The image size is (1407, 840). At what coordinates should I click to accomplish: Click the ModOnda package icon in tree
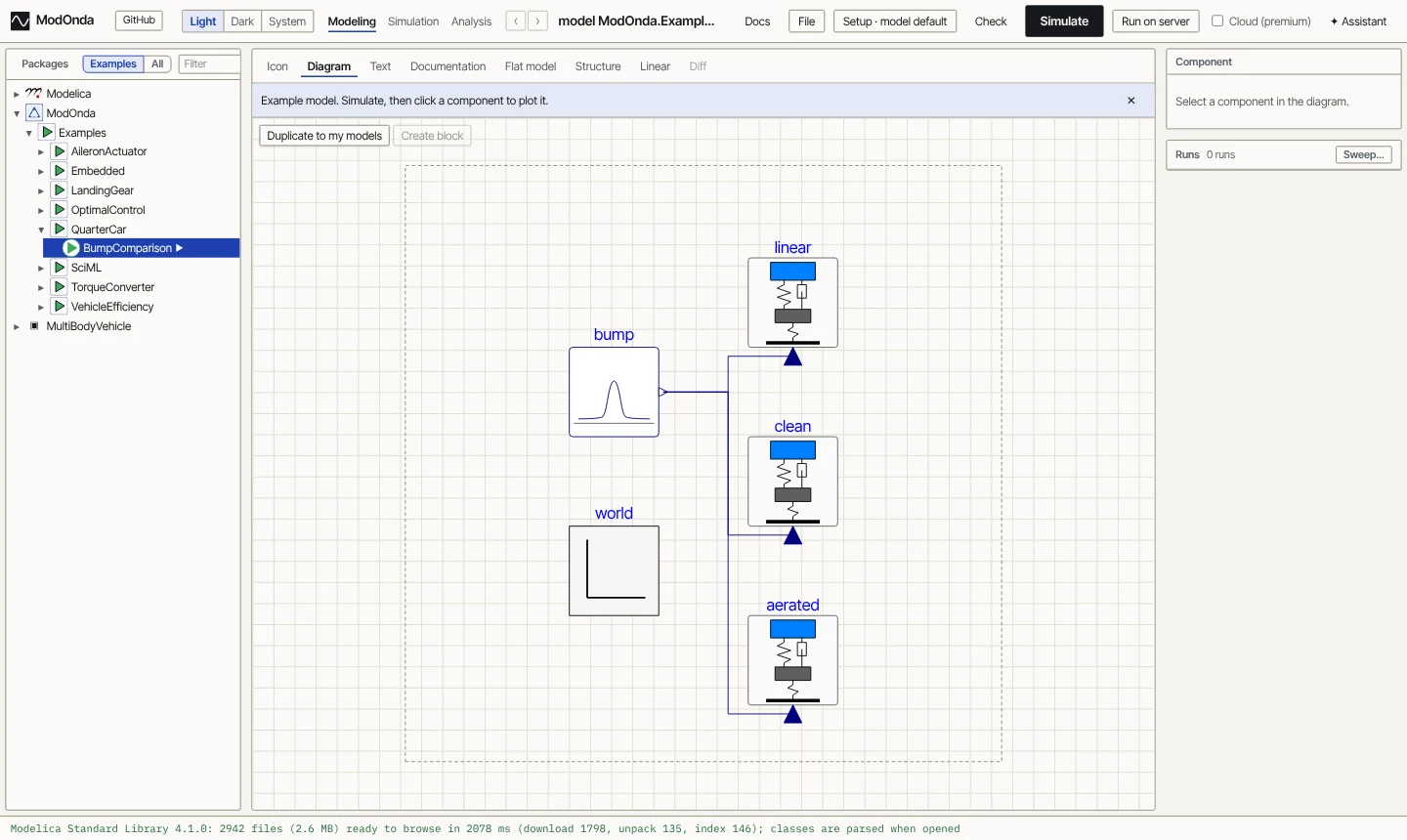click(34, 113)
